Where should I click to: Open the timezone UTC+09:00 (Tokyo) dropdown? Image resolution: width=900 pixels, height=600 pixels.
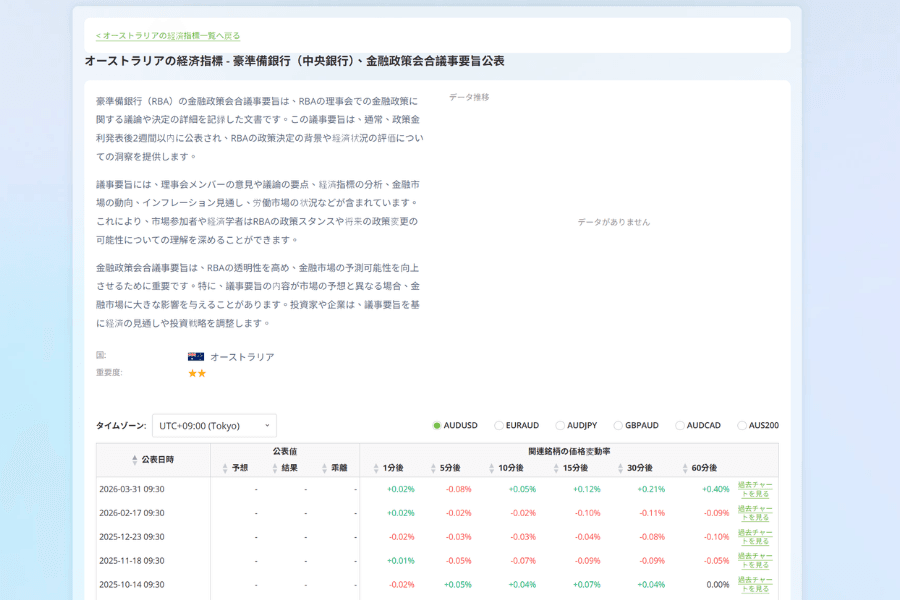coord(214,425)
